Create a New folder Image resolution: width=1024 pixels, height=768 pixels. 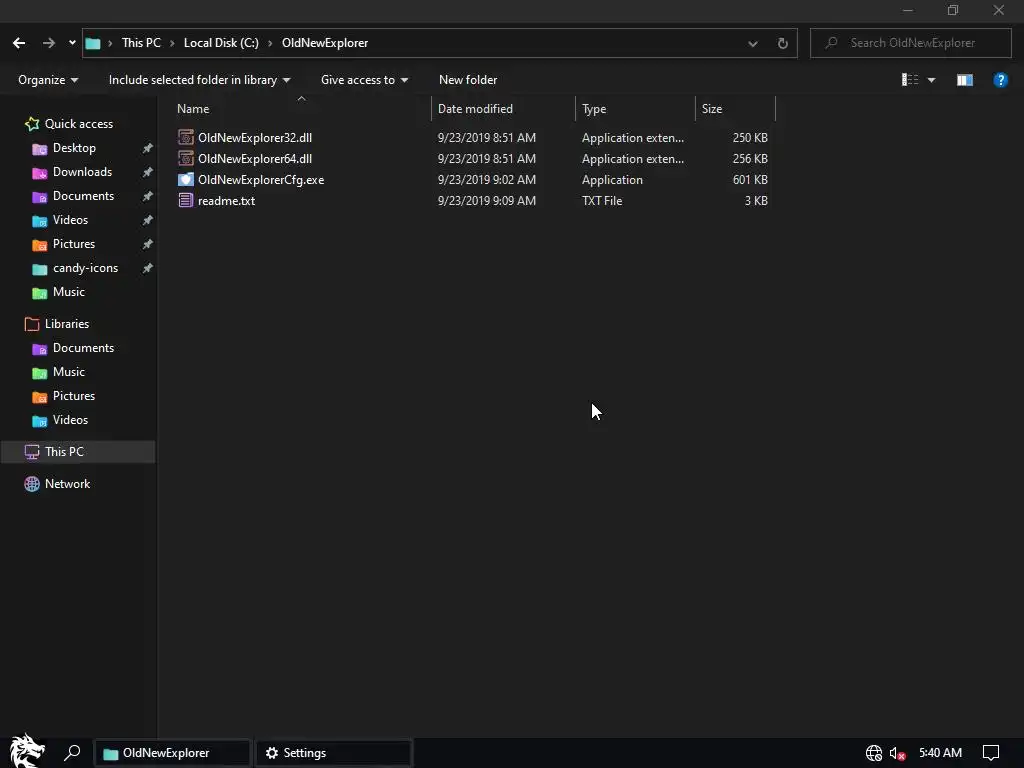click(468, 80)
